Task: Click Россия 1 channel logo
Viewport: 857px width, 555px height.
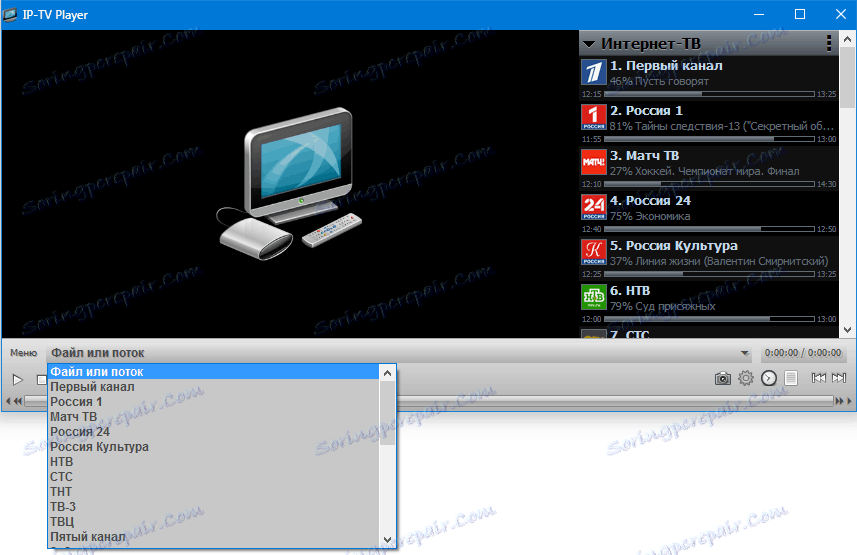Action: coord(594,117)
